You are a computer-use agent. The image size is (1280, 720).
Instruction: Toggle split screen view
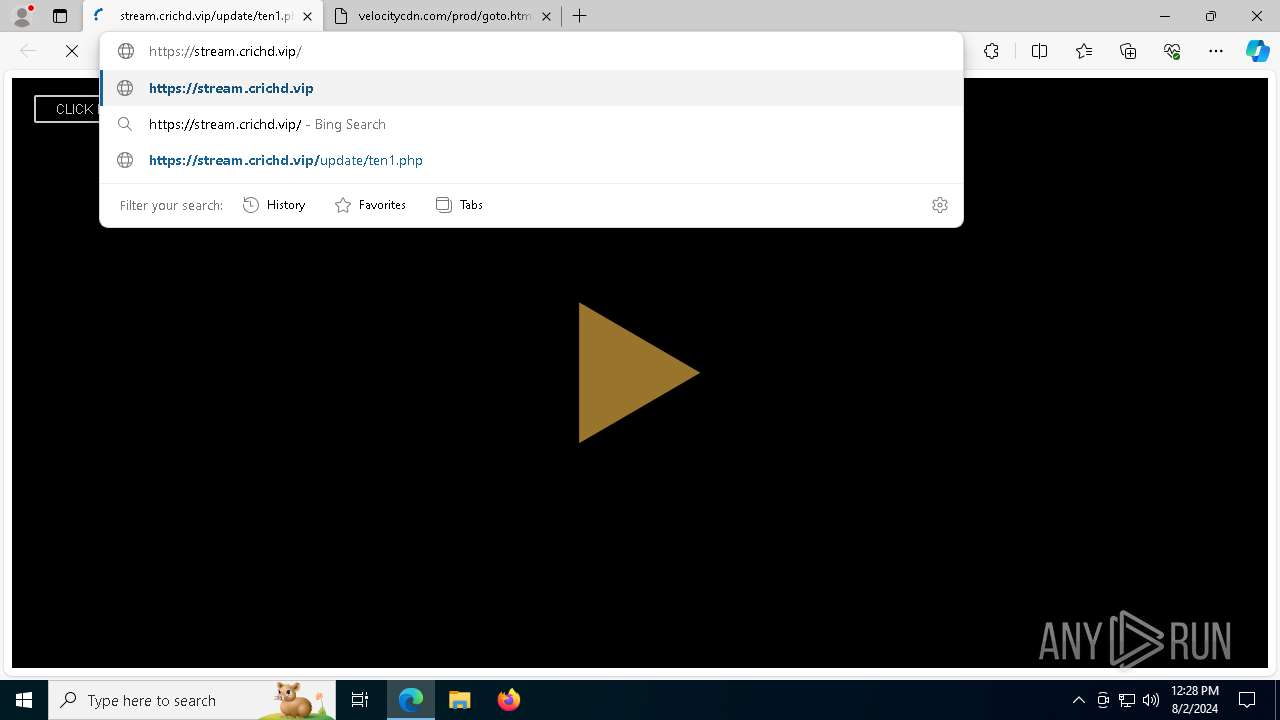[1039, 51]
